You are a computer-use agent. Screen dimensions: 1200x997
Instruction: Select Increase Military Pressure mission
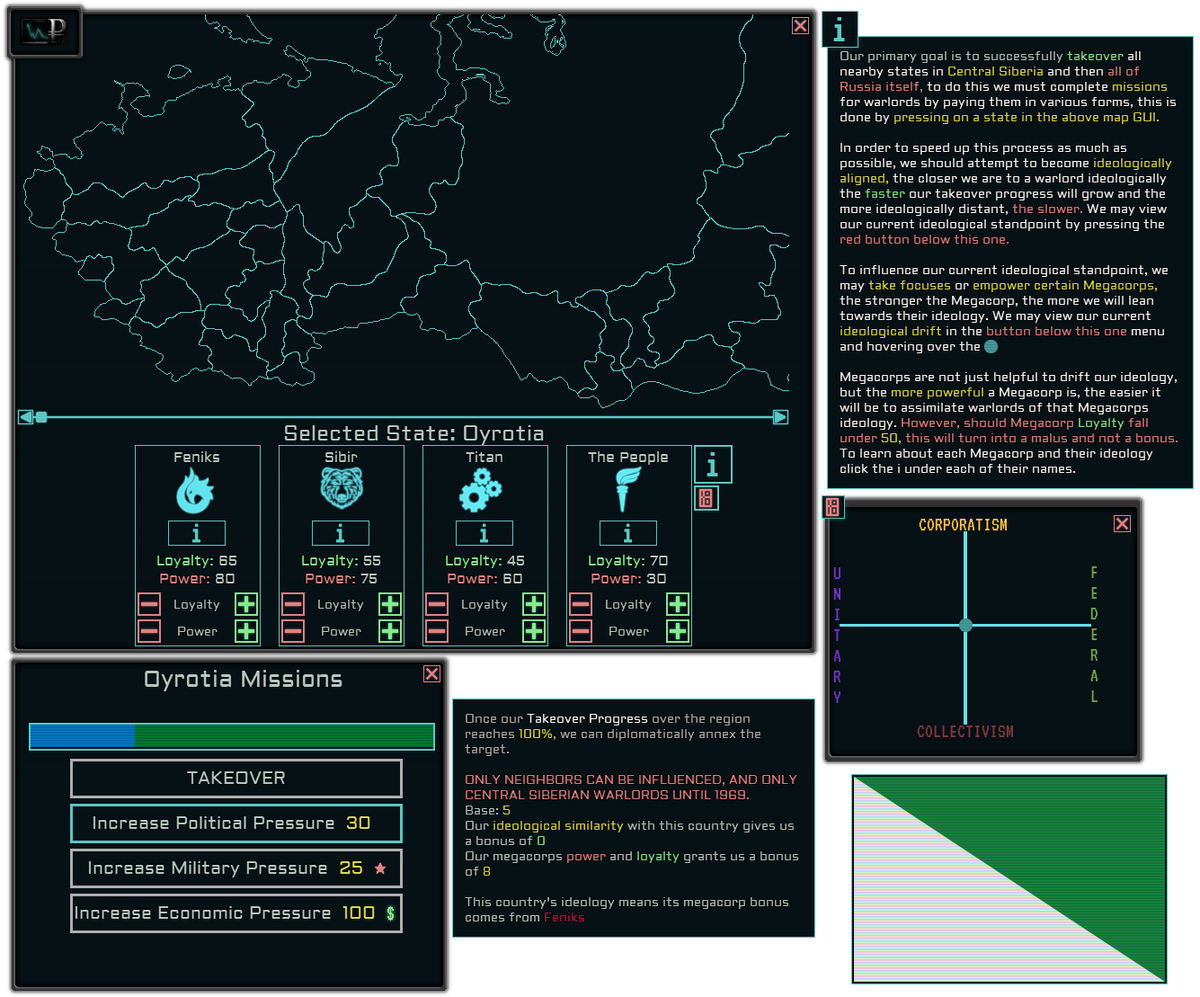[236, 868]
